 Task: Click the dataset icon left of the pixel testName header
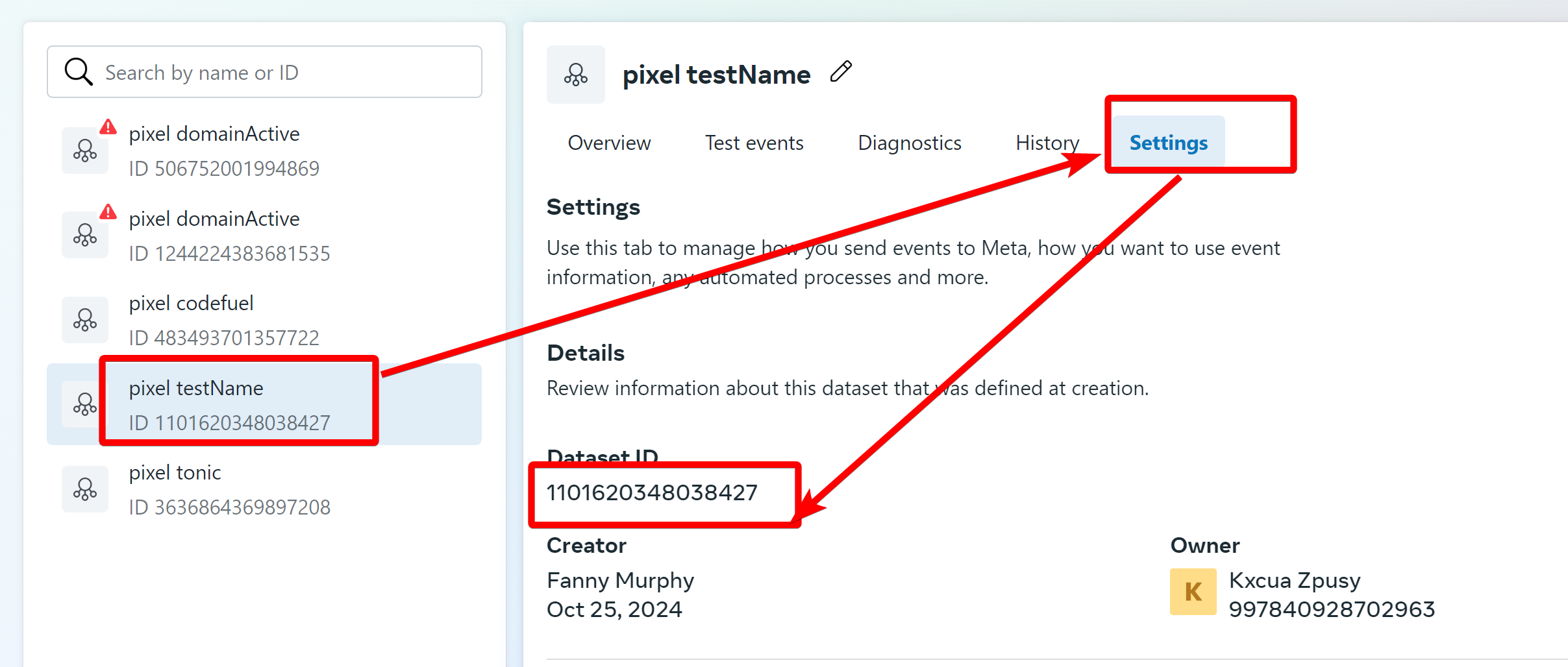[x=576, y=75]
